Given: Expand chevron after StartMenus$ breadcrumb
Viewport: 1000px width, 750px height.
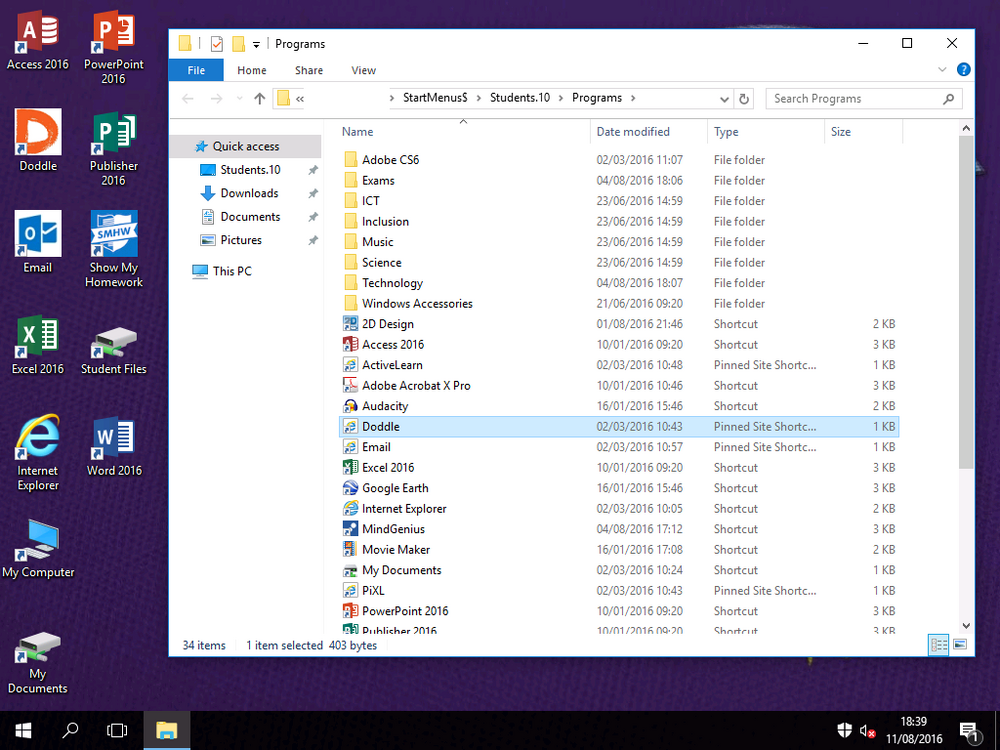Looking at the screenshot, I should (478, 98).
